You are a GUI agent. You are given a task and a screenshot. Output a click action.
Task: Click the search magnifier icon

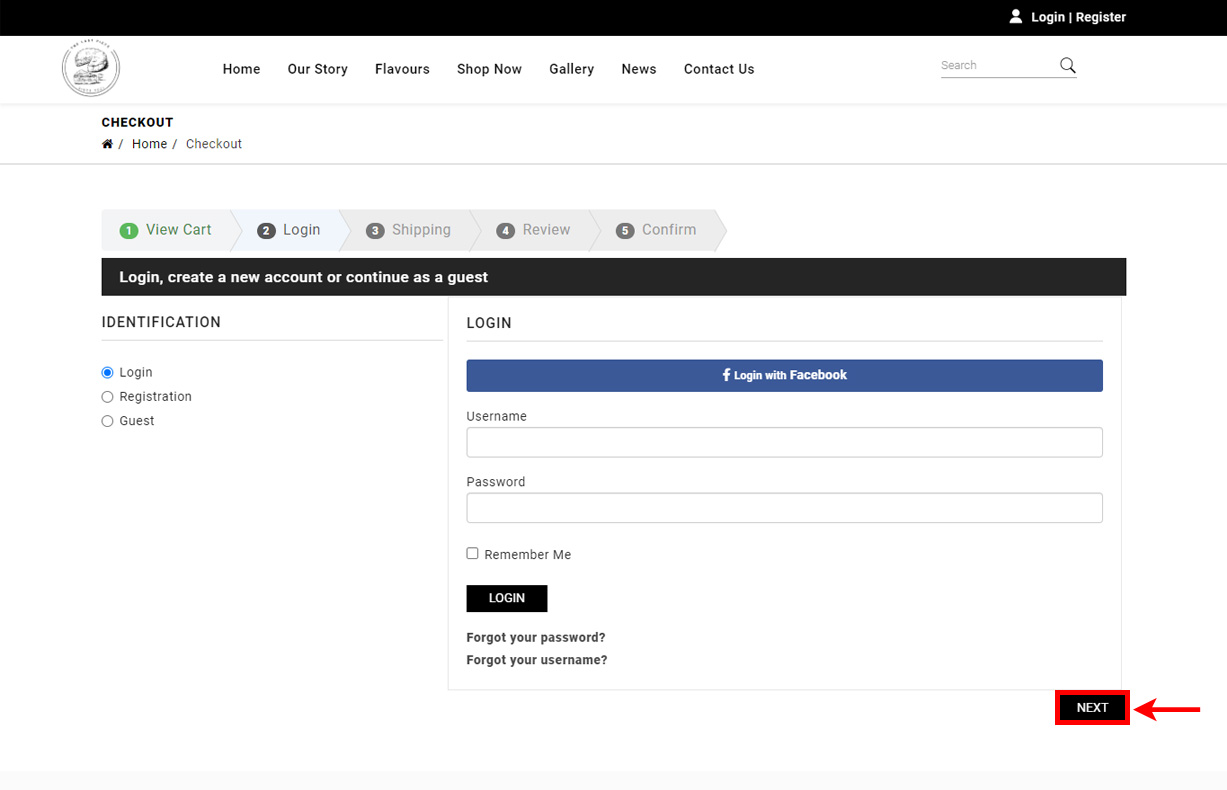[1068, 65]
